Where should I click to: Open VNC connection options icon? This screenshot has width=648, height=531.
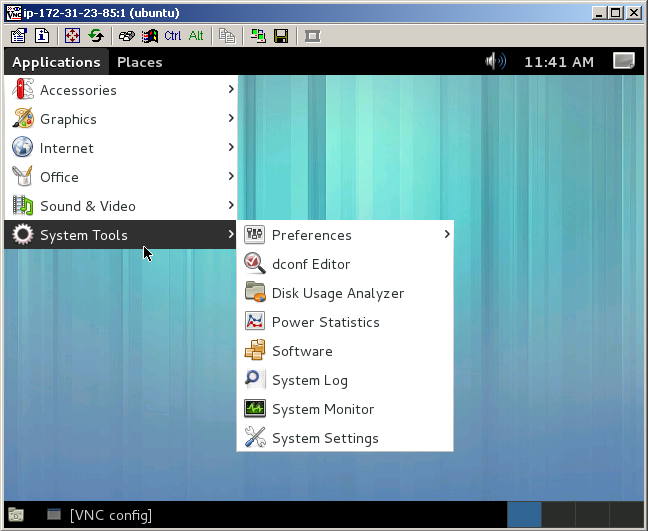[18, 36]
